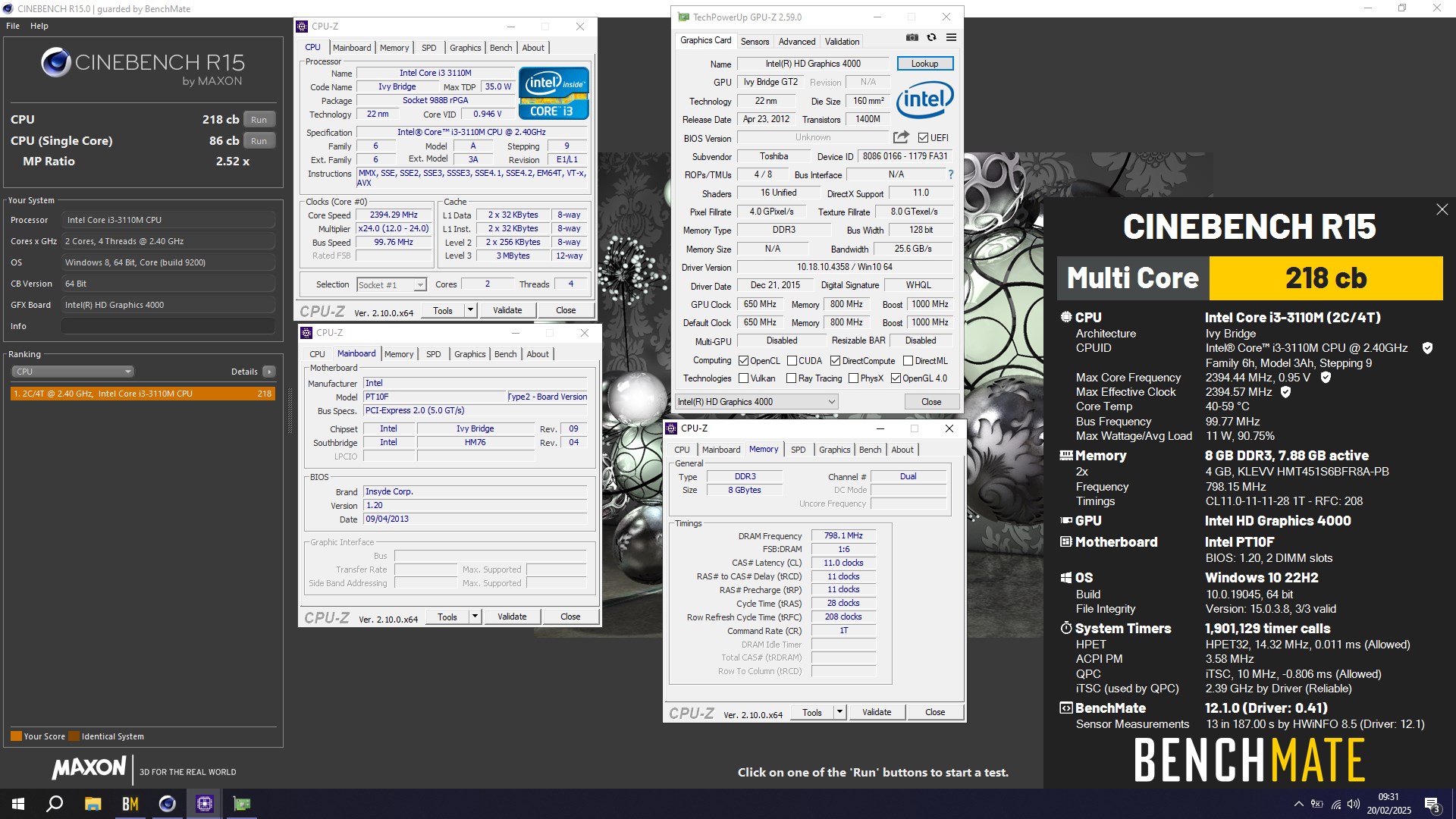Switch to Cinebench via taskbar icon
The image size is (1456, 819).
point(167,804)
